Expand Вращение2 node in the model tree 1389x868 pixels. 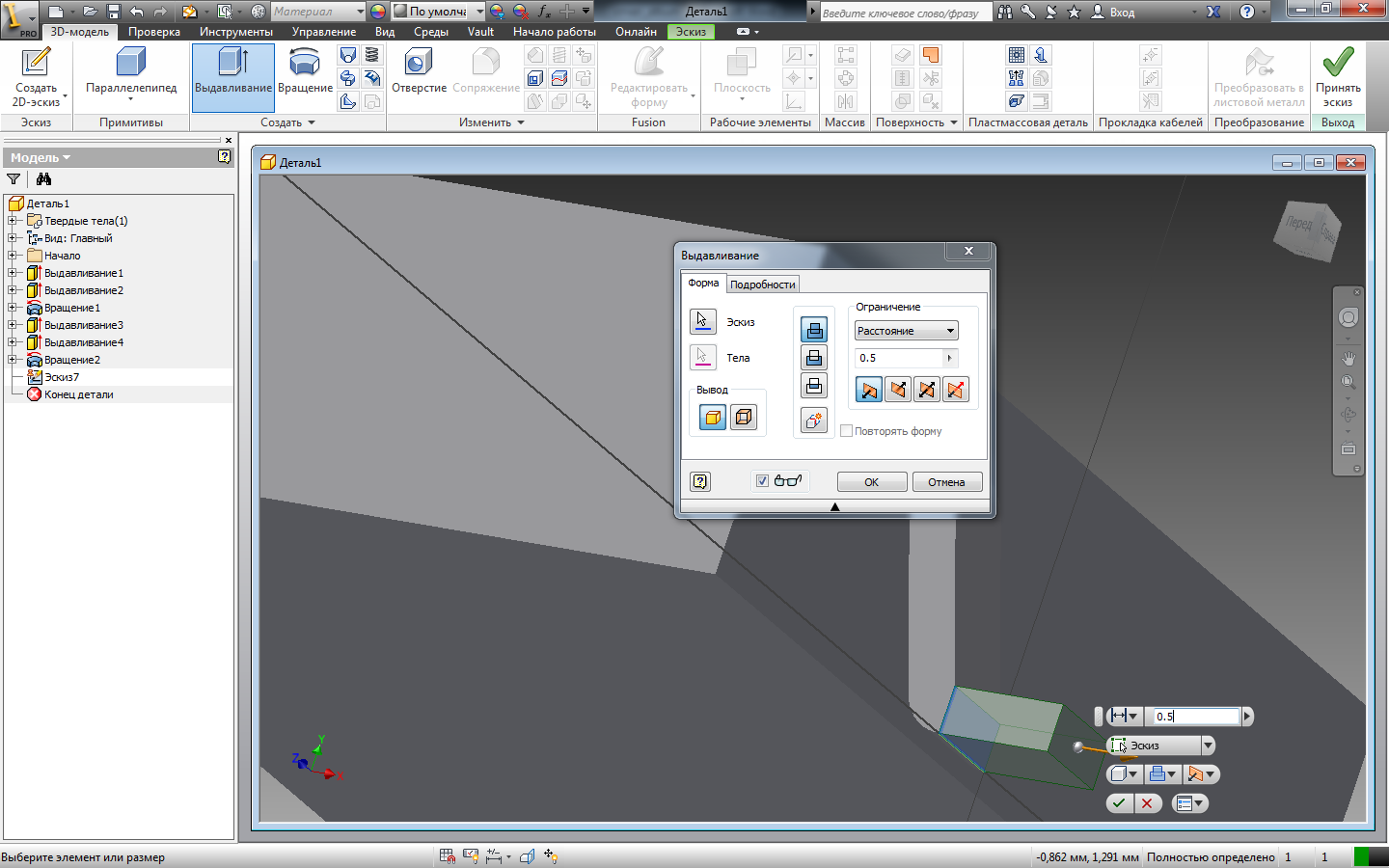(12, 360)
